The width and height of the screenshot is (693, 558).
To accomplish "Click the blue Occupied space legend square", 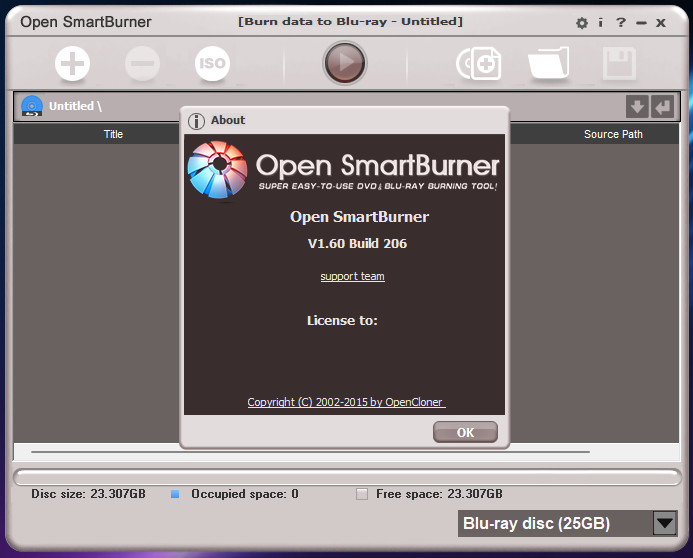I will [x=175, y=494].
